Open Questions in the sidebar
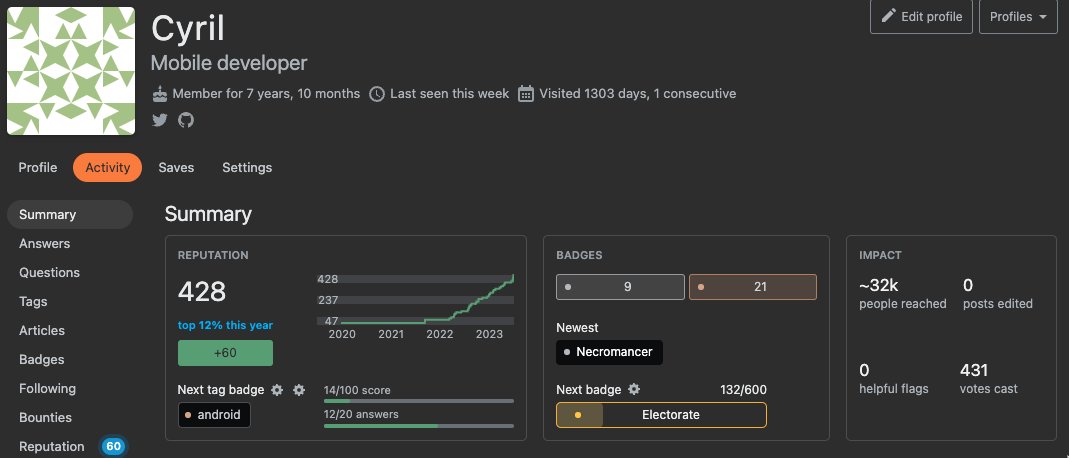 [x=49, y=273]
